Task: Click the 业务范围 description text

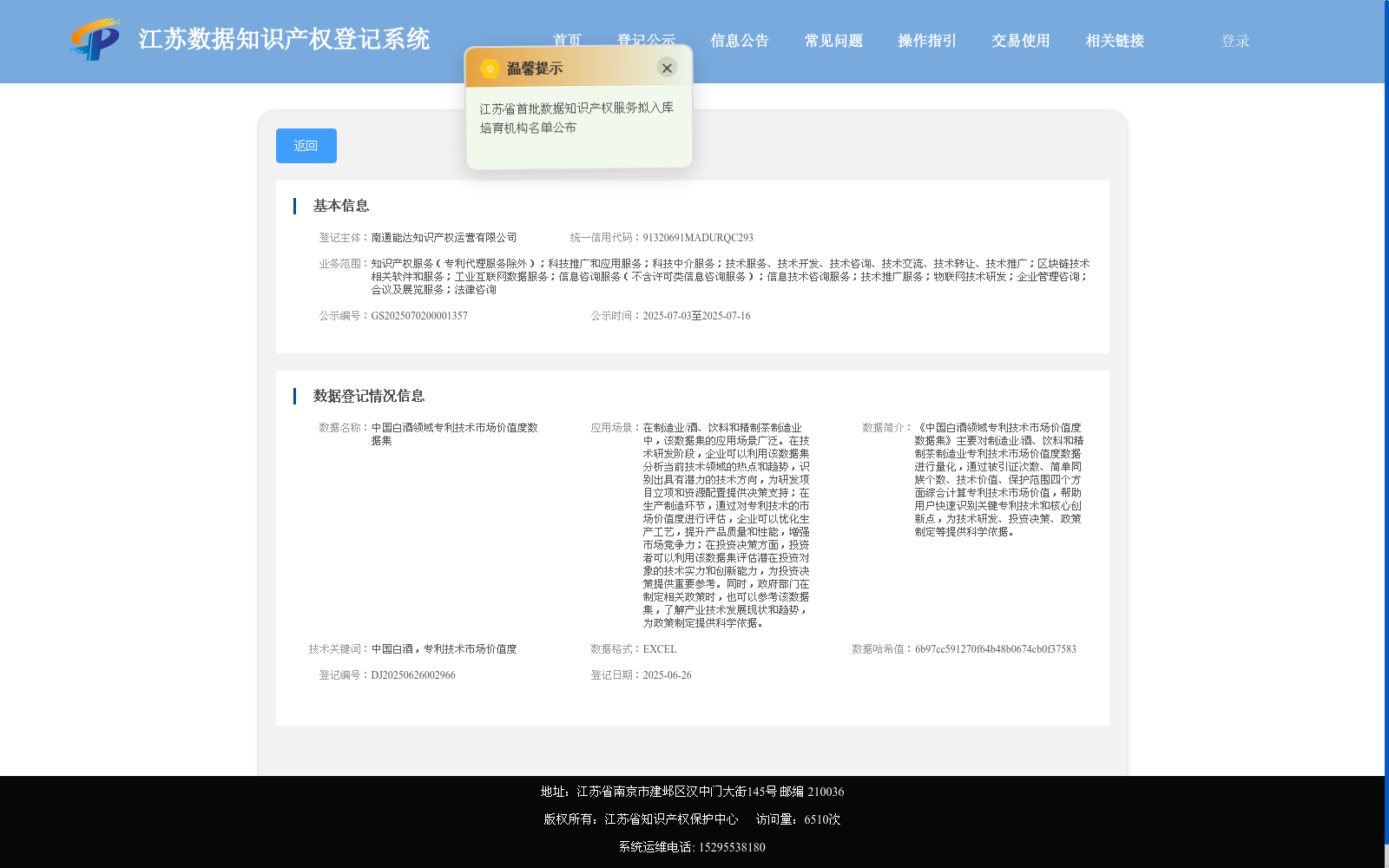Action: (x=730, y=277)
